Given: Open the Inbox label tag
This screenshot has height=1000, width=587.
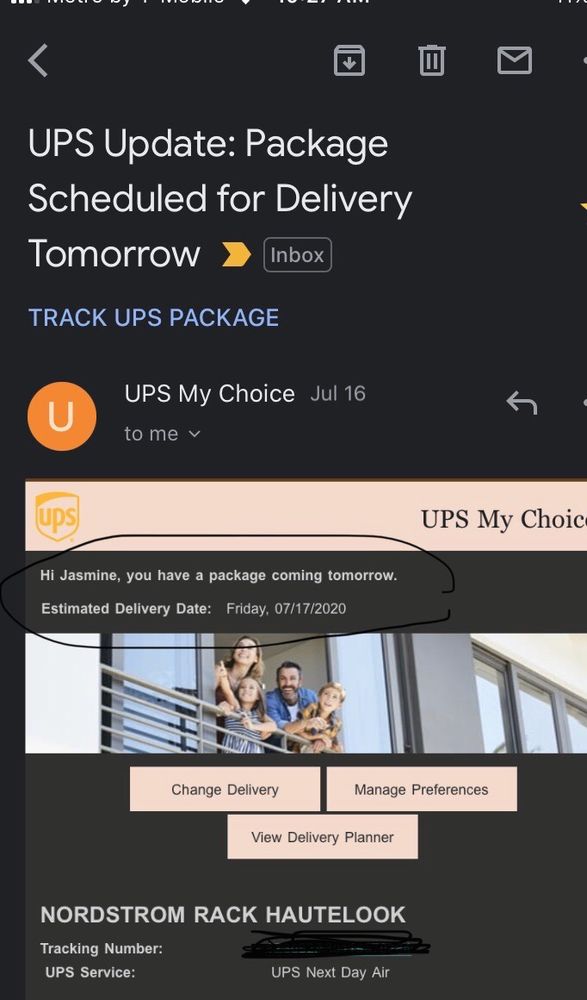Looking at the screenshot, I should coord(297,254).
